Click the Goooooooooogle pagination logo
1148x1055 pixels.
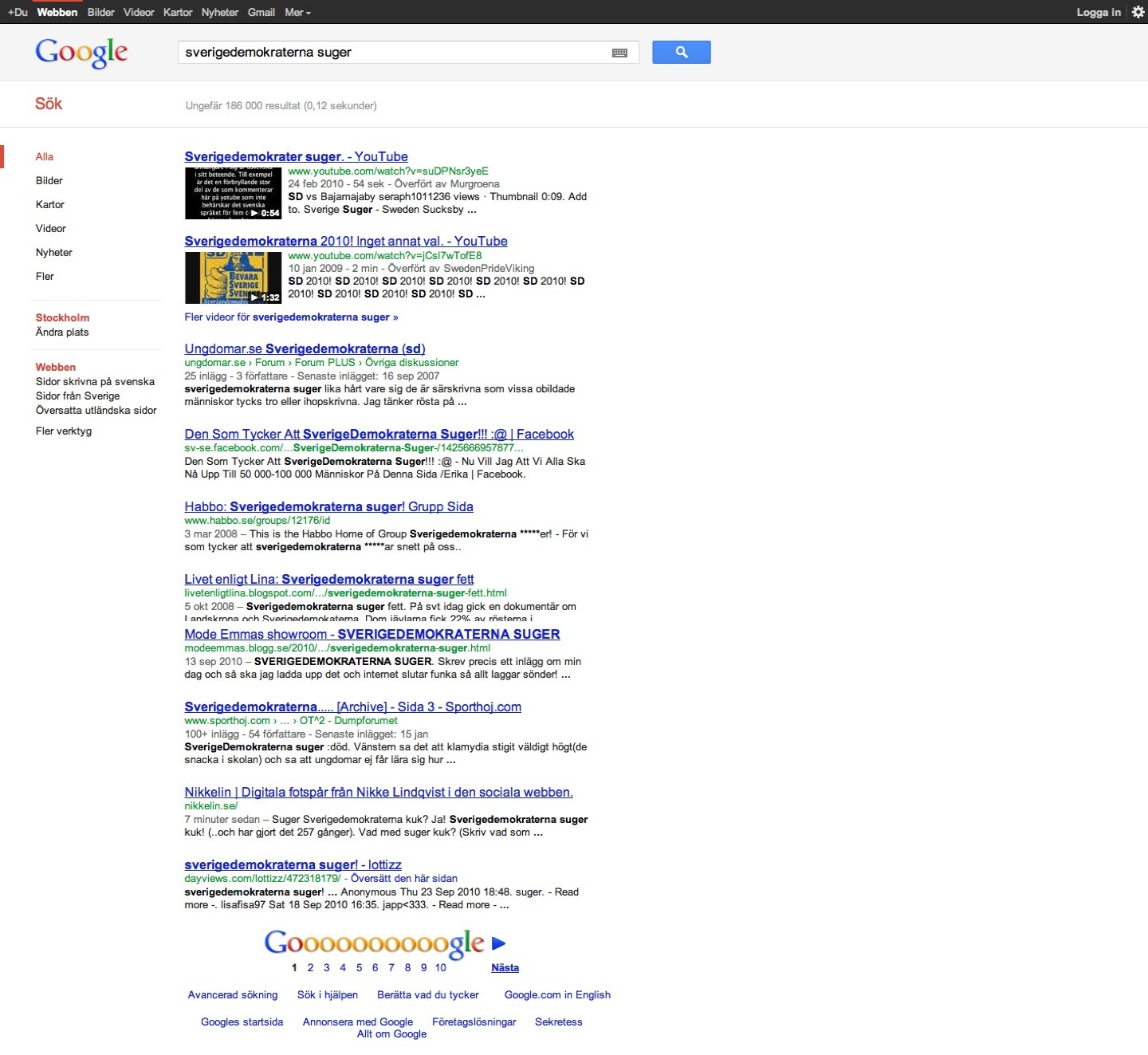[374, 943]
